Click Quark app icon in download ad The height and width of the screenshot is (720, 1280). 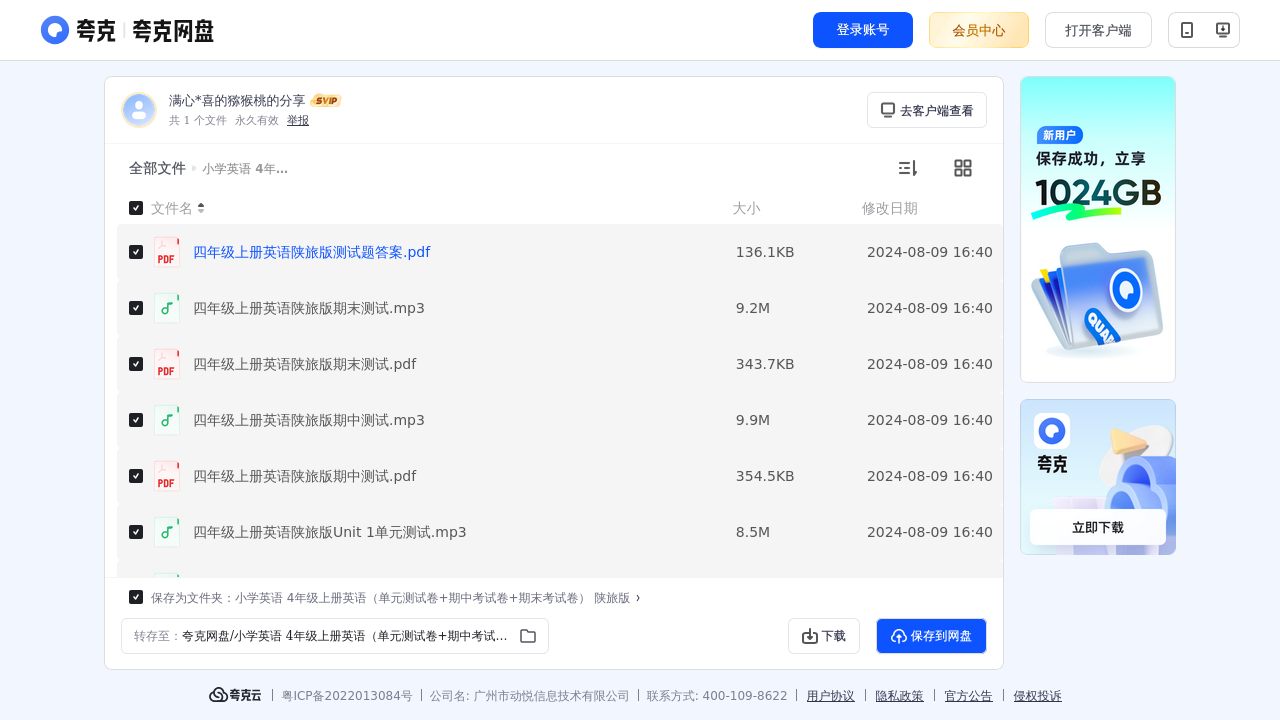coord(1052,431)
